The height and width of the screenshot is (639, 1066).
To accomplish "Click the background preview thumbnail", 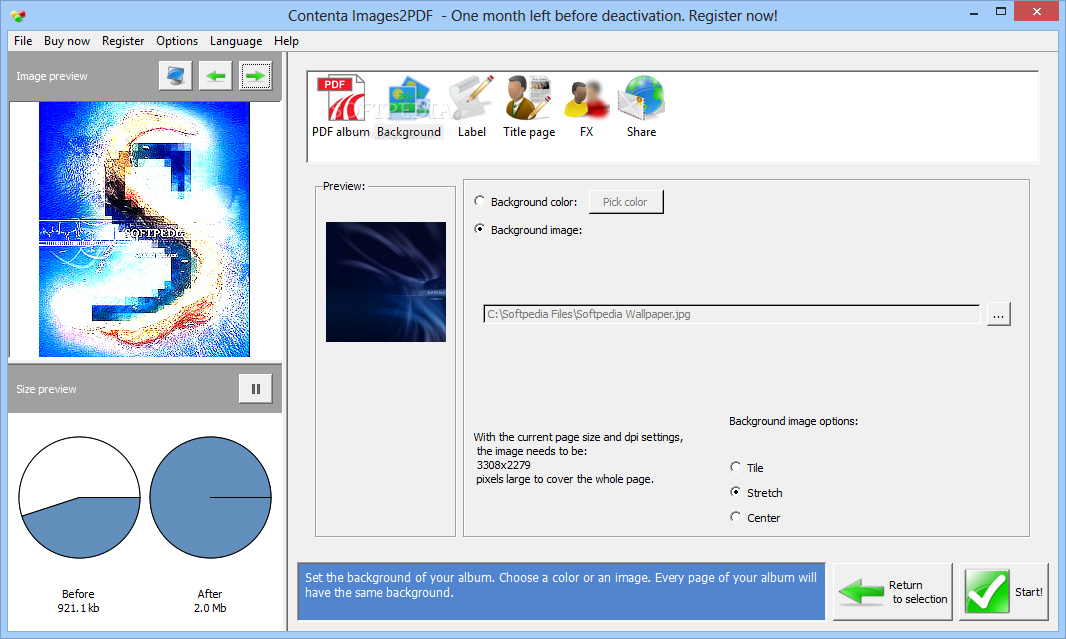I will point(385,281).
